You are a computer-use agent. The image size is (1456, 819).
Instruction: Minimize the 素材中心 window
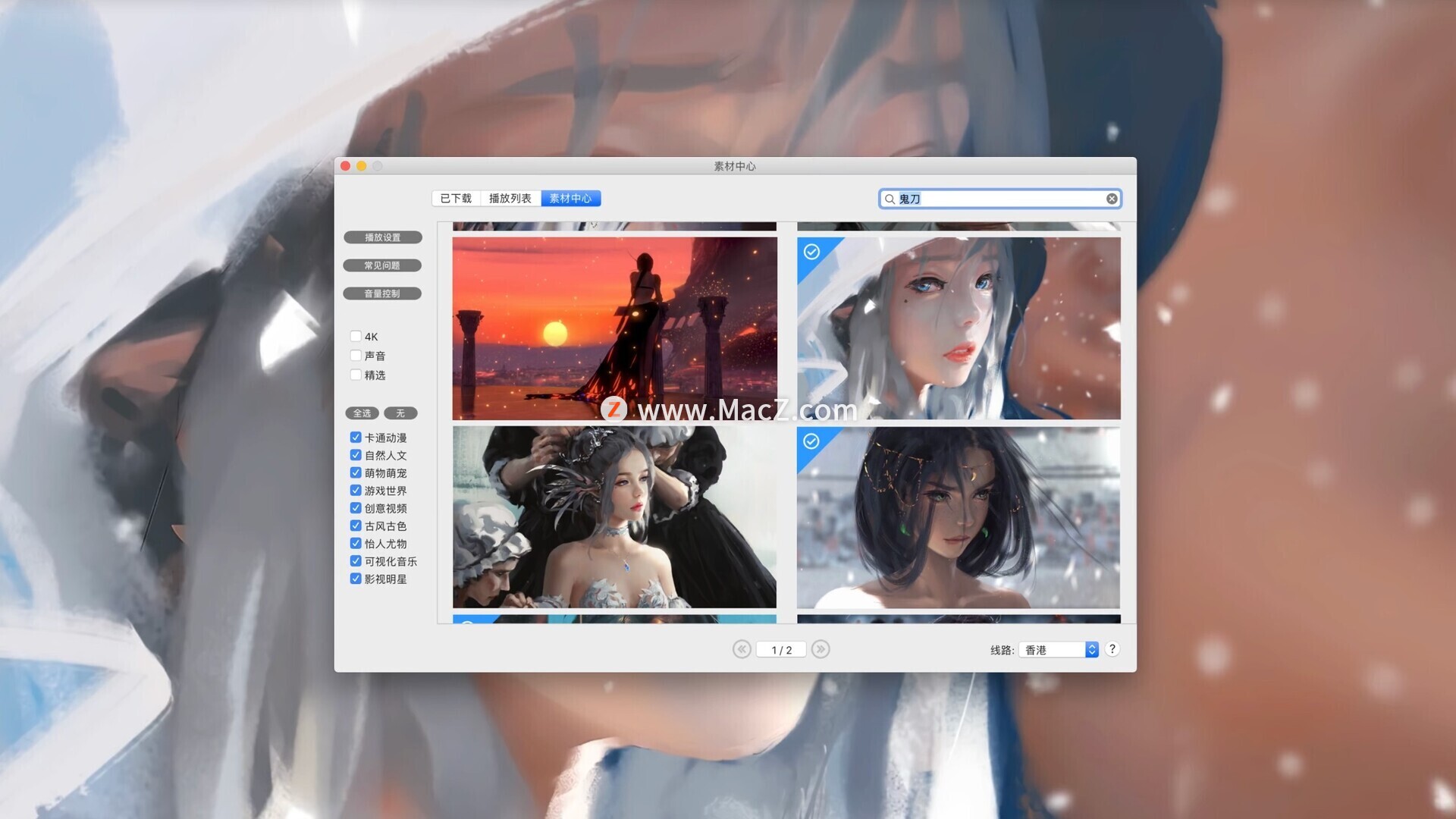[x=362, y=166]
